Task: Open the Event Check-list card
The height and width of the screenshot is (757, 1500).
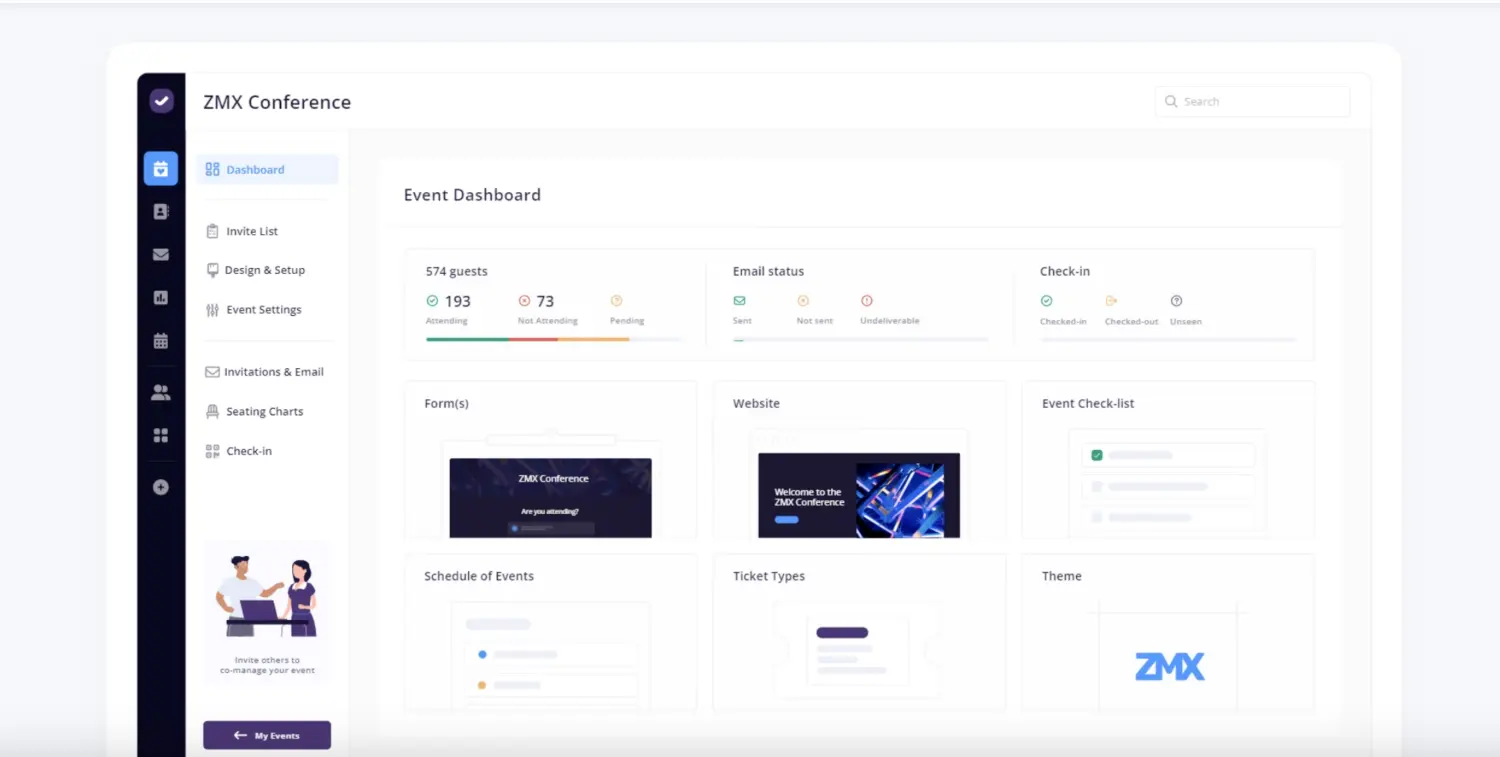Action: (1168, 460)
